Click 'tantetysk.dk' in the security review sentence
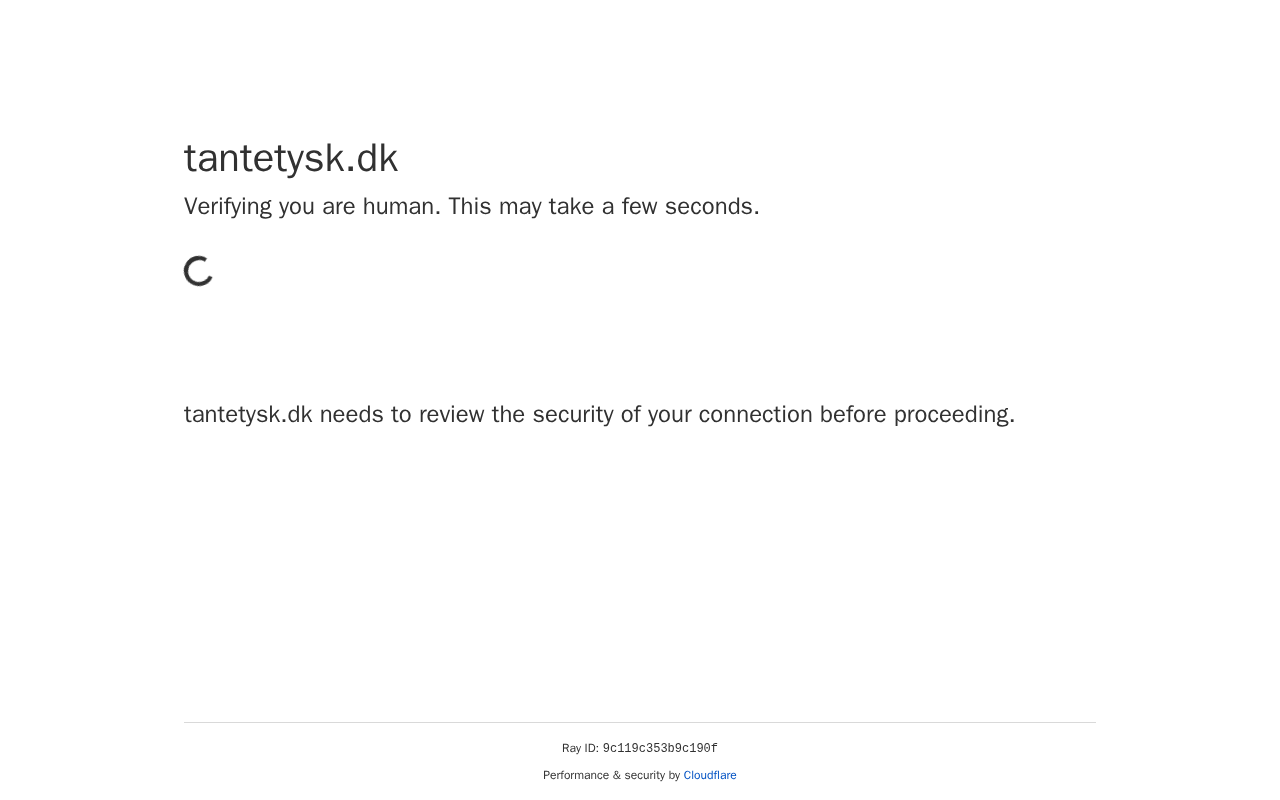This screenshot has width=1280, height=800. point(248,415)
